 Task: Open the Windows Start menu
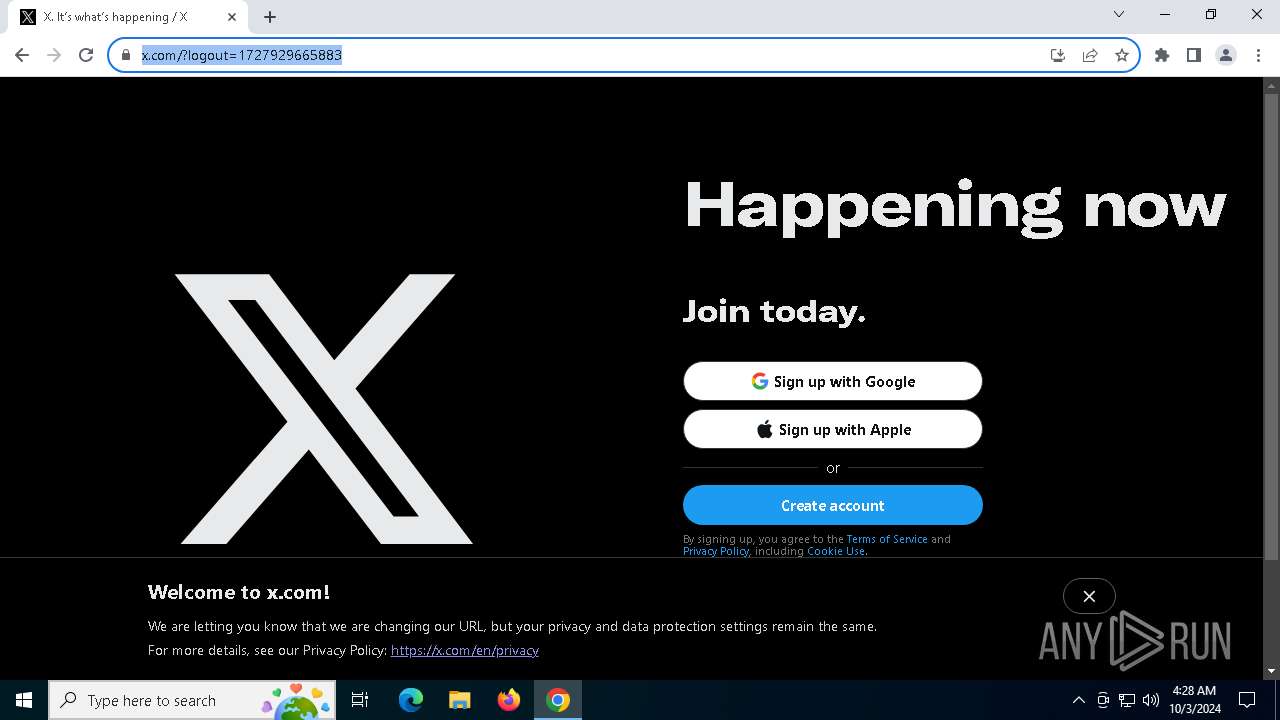24,700
